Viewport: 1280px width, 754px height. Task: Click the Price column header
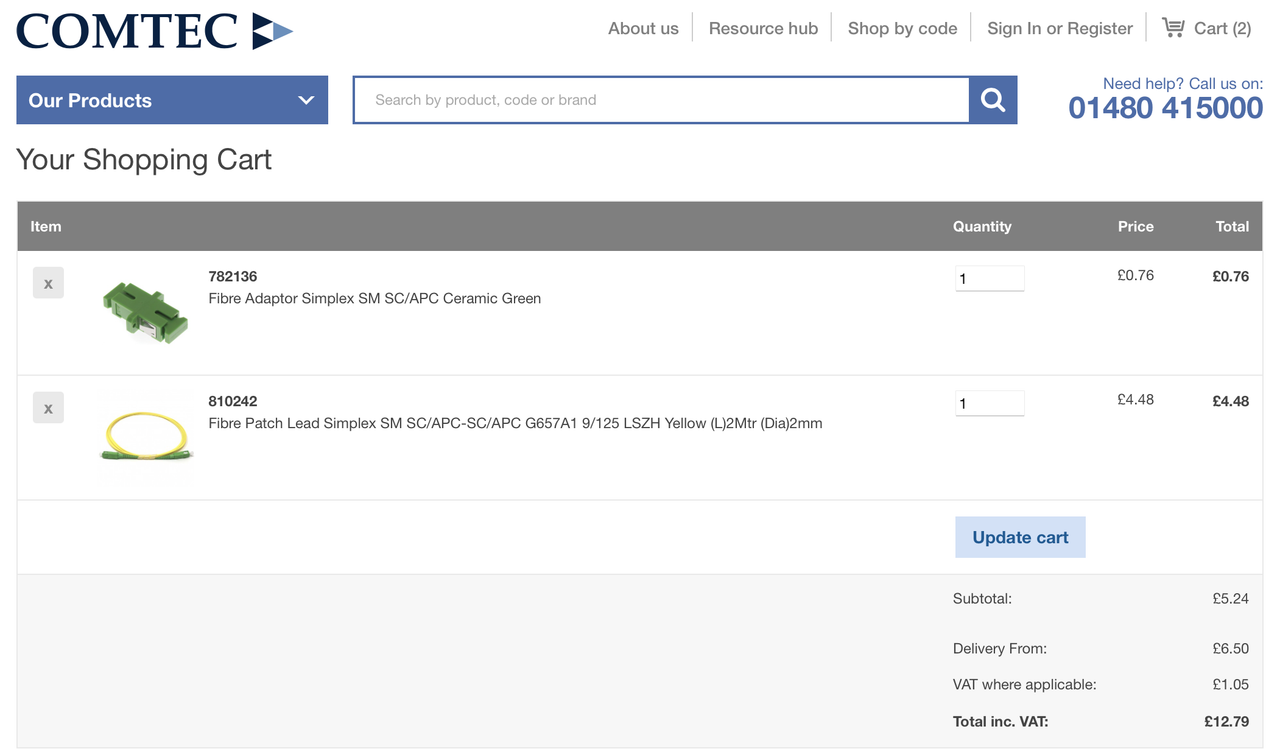pos(1135,226)
